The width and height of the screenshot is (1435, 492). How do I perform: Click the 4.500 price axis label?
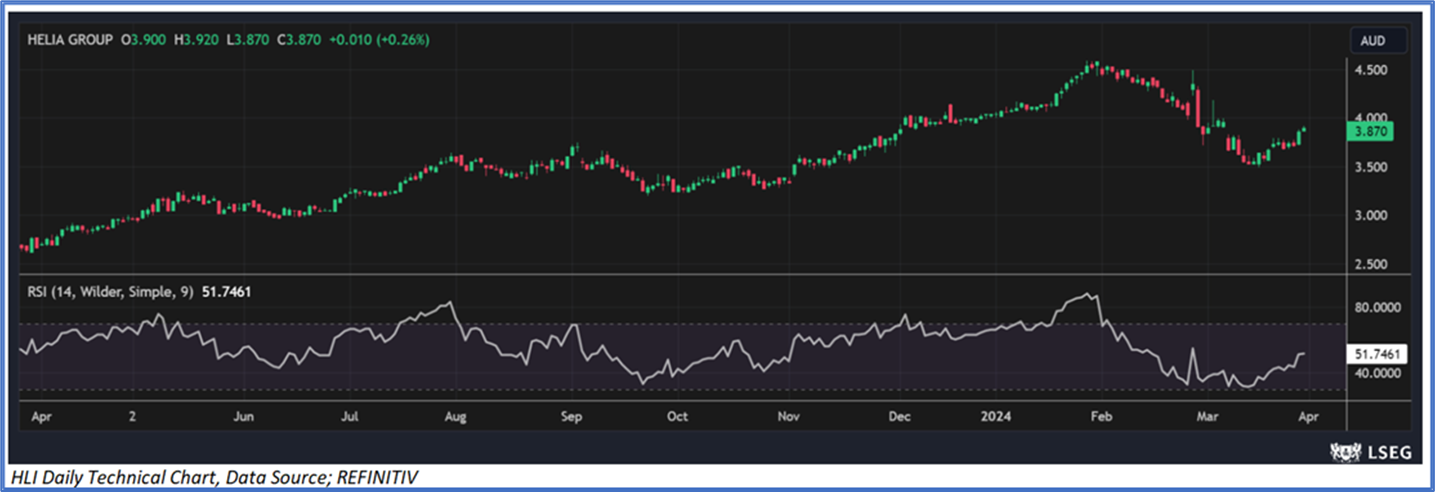(1371, 70)
